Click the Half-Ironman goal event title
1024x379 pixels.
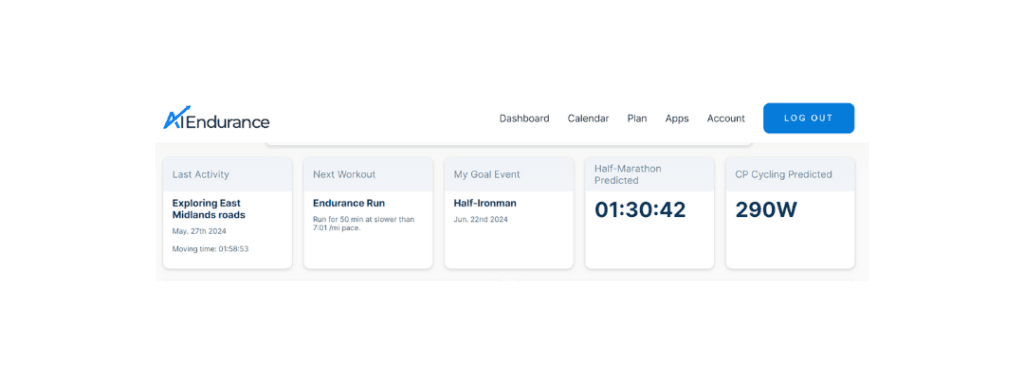[485, 203]
